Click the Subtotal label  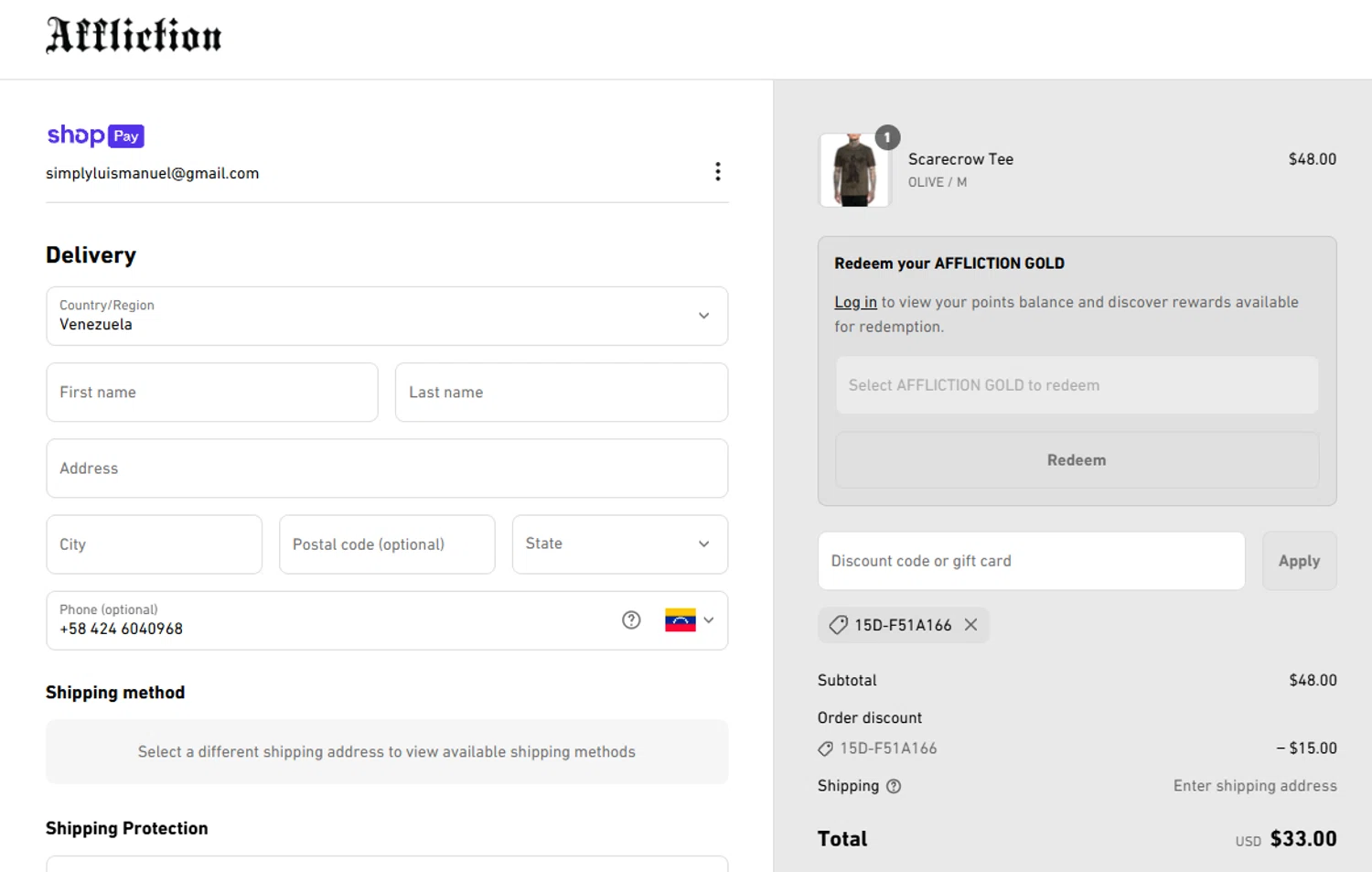coord(847,681)
